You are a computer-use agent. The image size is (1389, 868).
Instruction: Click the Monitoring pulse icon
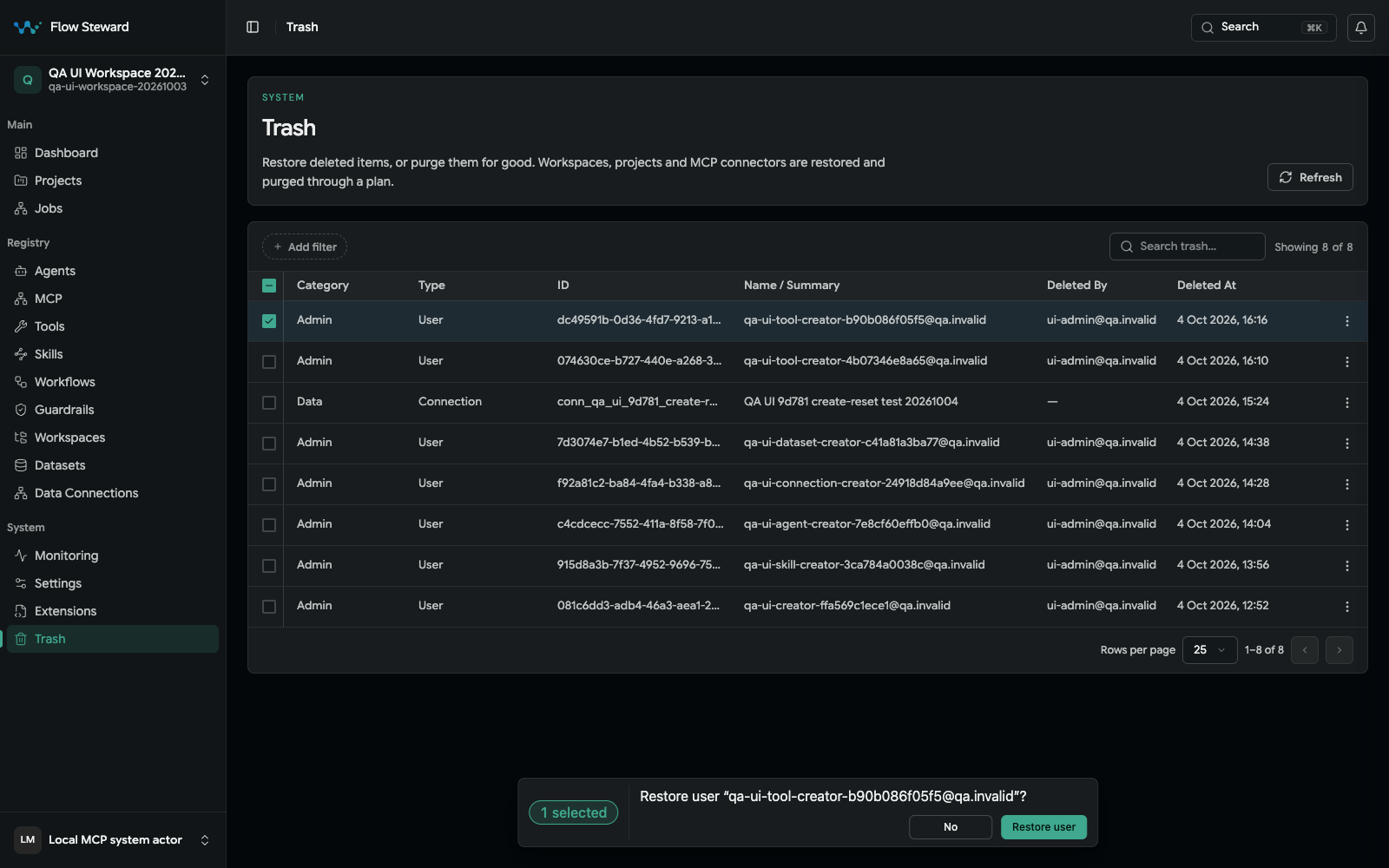[x=21, y=556]
